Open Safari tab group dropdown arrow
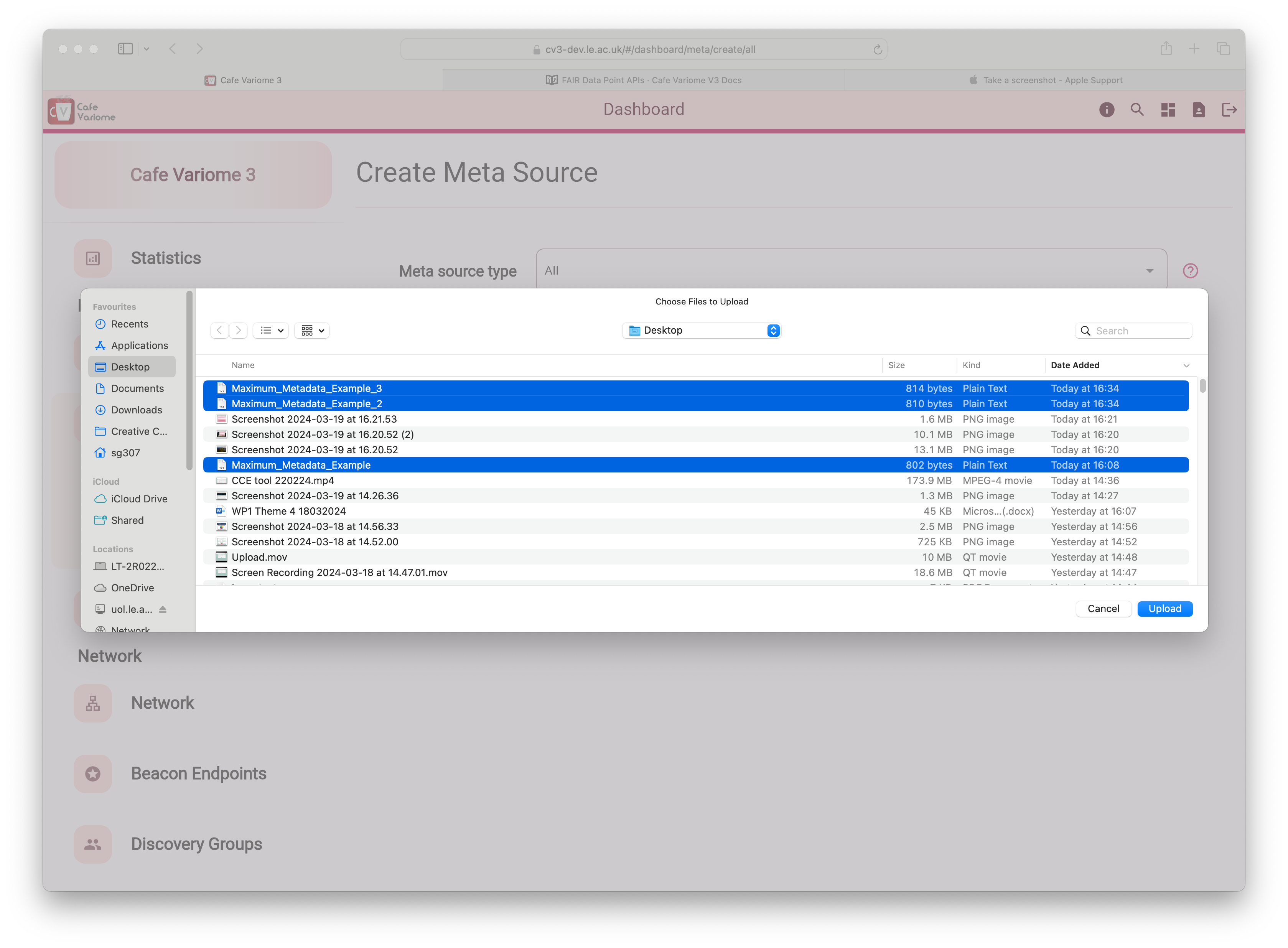The width and height of the screenshot is (1288, 948). click(x=147, y=49)
